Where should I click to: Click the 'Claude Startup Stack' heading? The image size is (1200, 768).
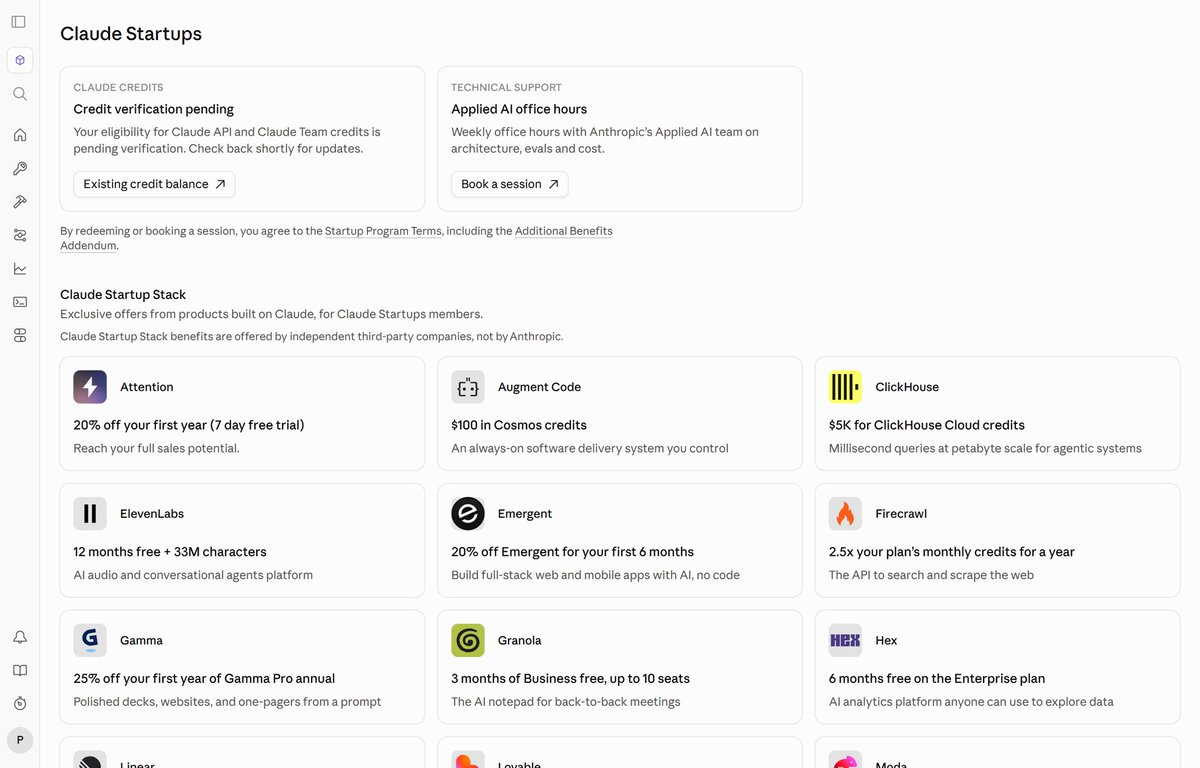click(123, 295)
